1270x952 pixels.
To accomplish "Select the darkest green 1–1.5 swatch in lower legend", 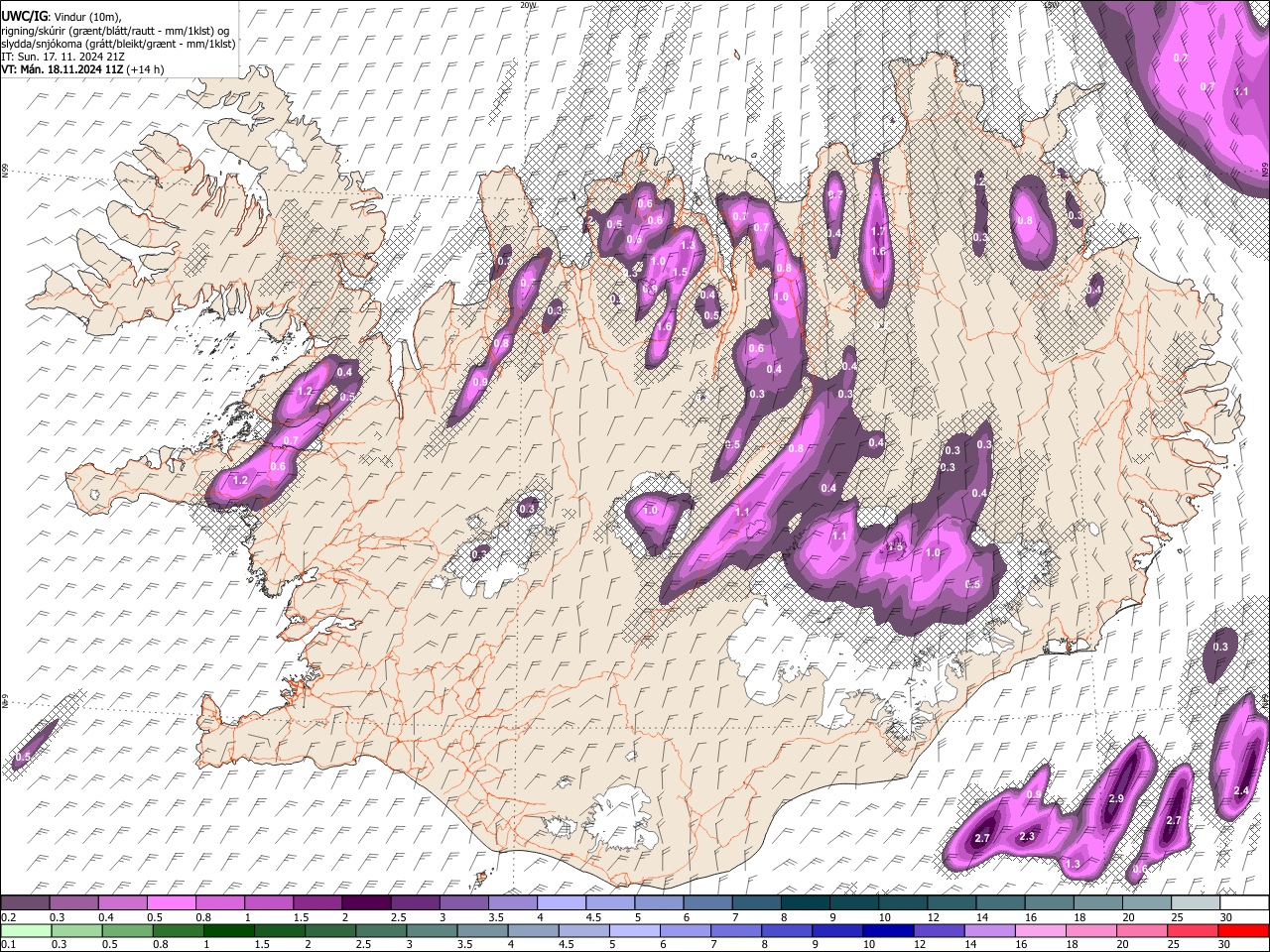I will coord(229,930).
